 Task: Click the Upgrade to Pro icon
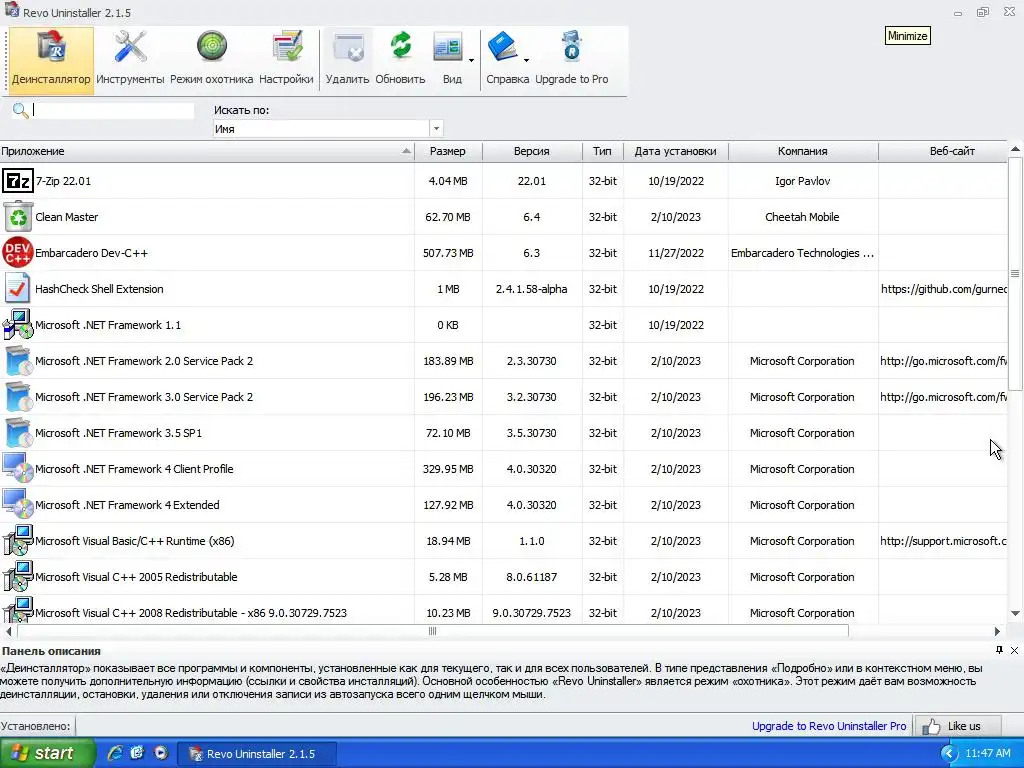point(571,48)
